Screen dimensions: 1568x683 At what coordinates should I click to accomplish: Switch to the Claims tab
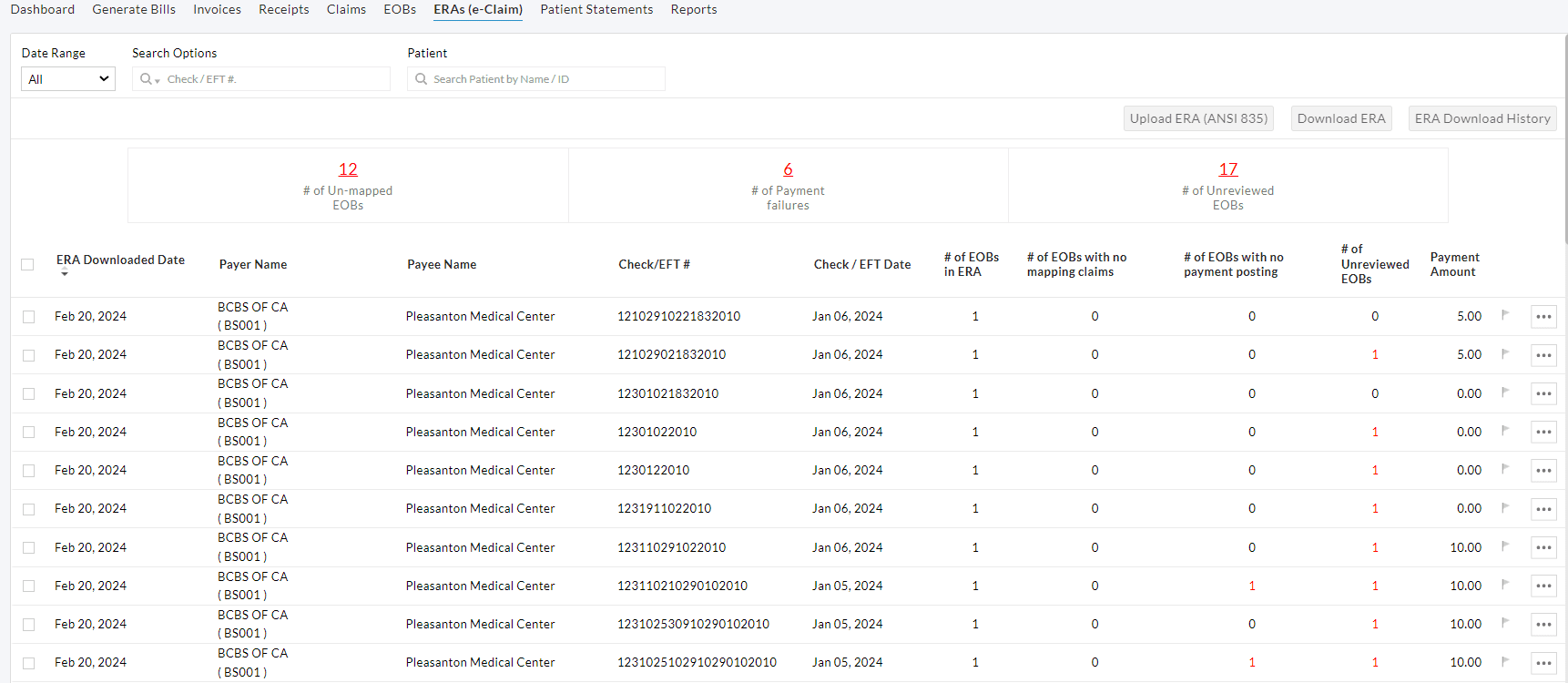[x=346, y=9]
